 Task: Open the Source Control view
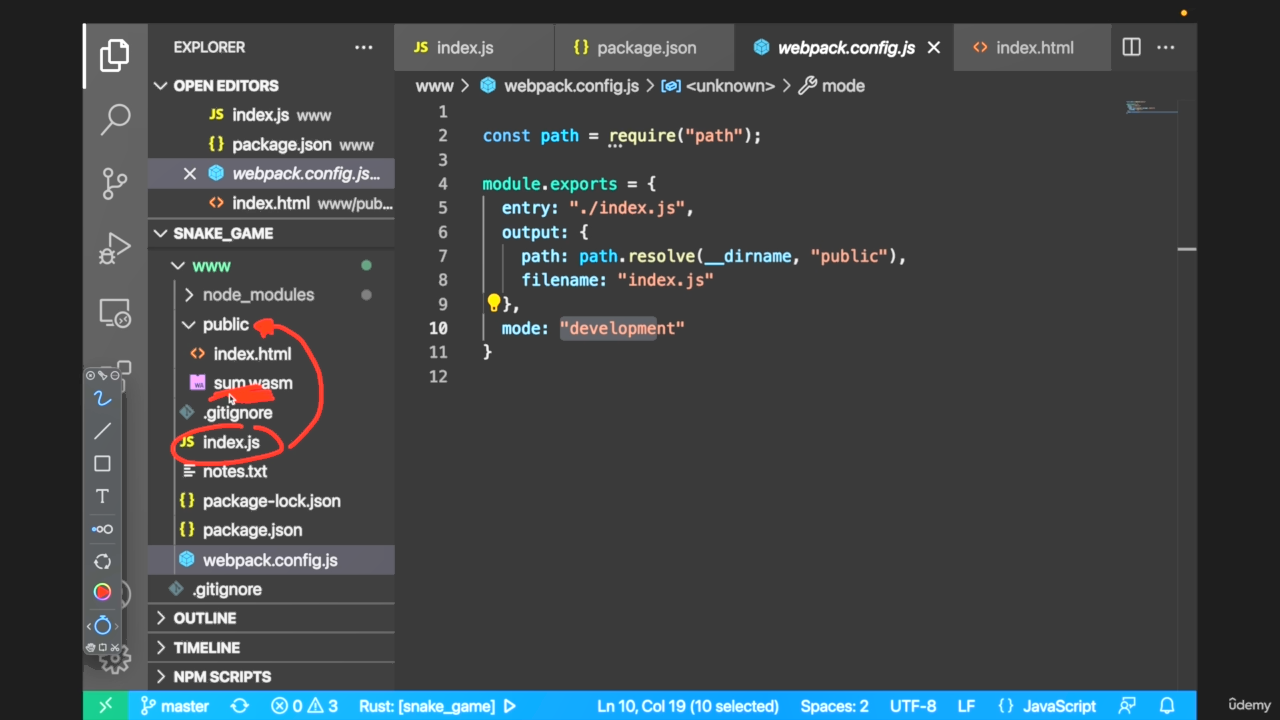pos(115,183)
